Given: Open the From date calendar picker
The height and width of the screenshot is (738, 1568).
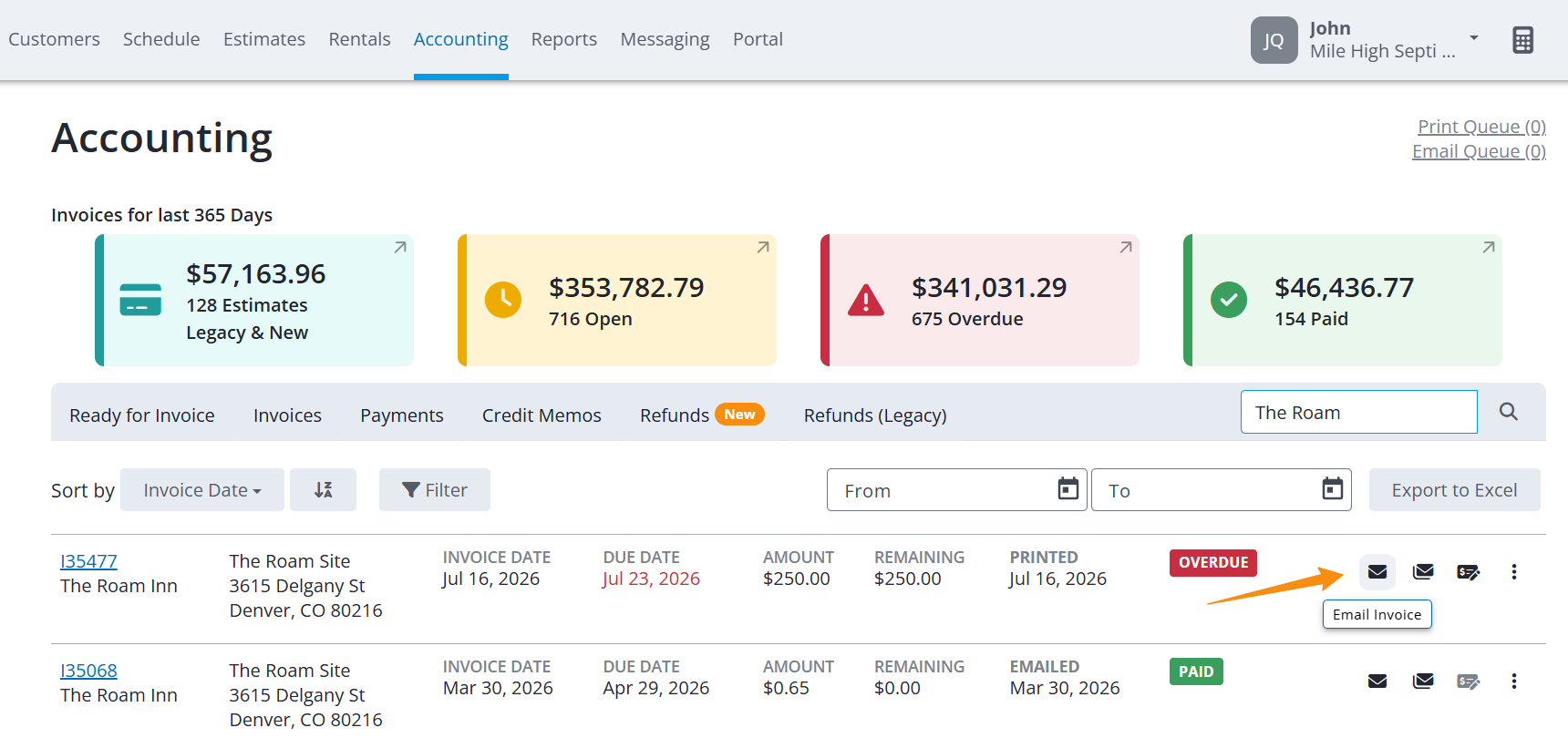Looking at the screenshot, I should pos(1068,489).
